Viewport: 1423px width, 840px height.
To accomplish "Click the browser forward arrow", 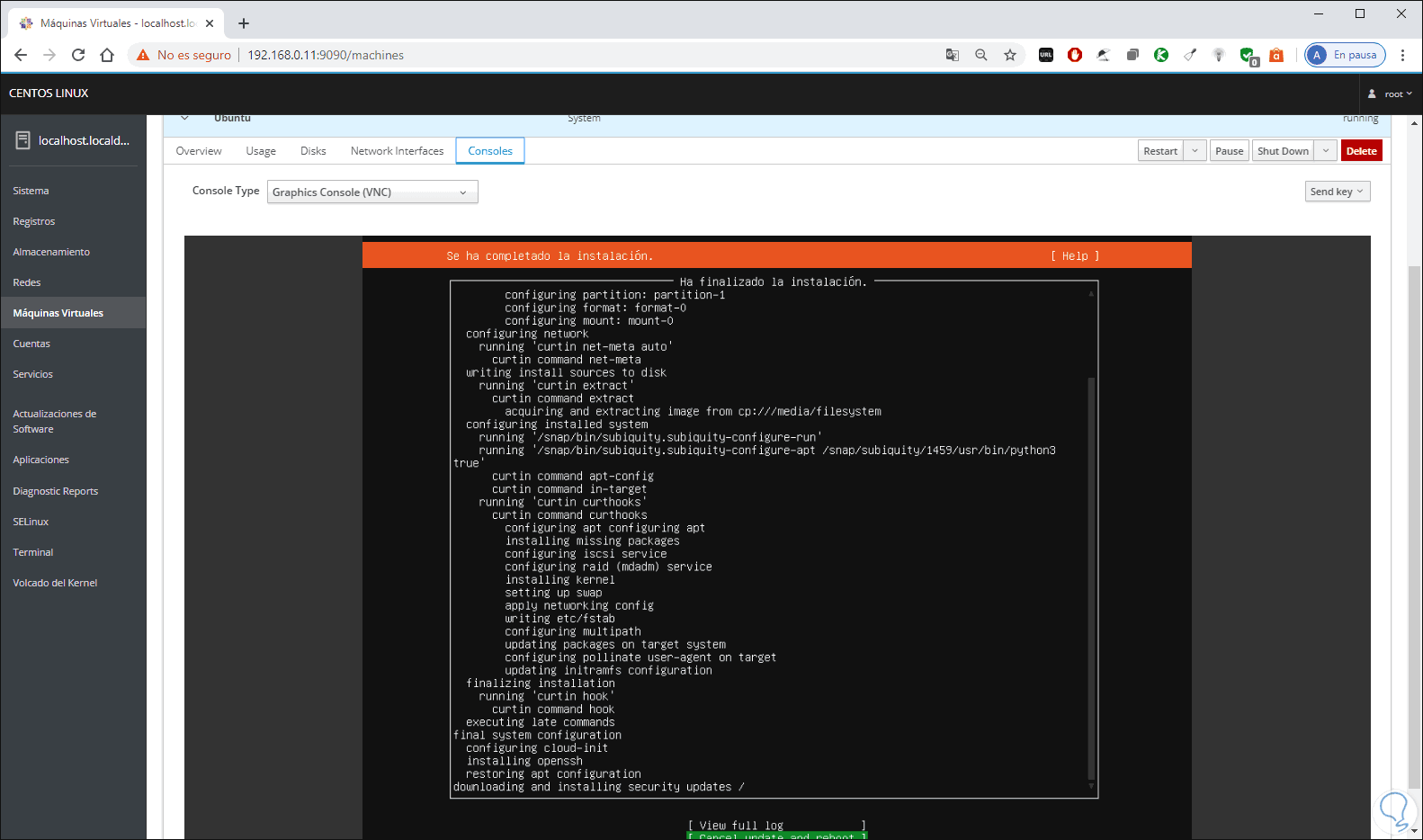I will coord(49,55).
